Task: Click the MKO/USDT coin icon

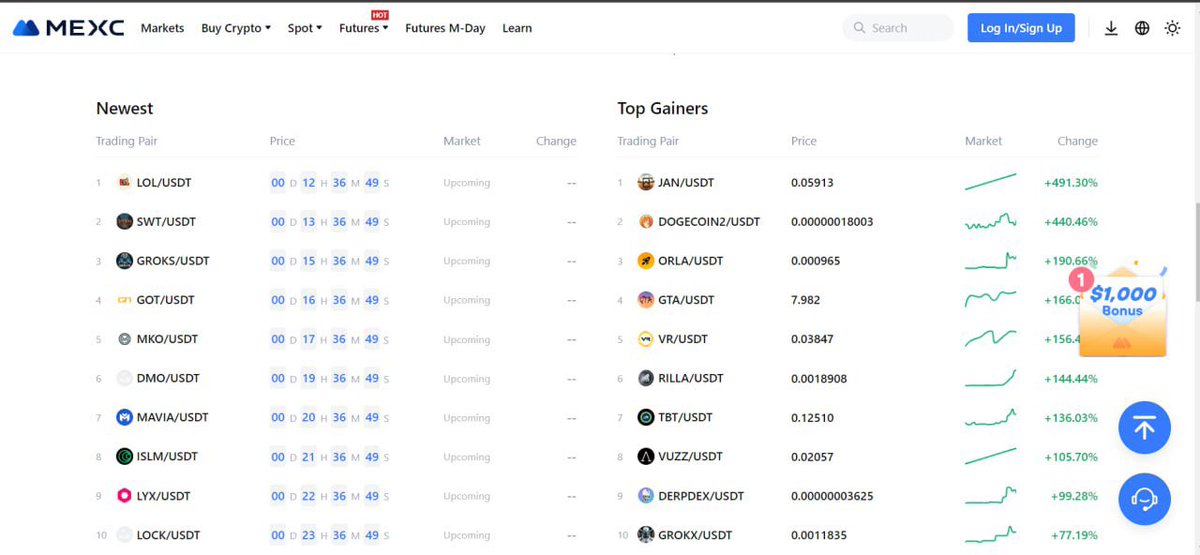Action: point(124,339)
